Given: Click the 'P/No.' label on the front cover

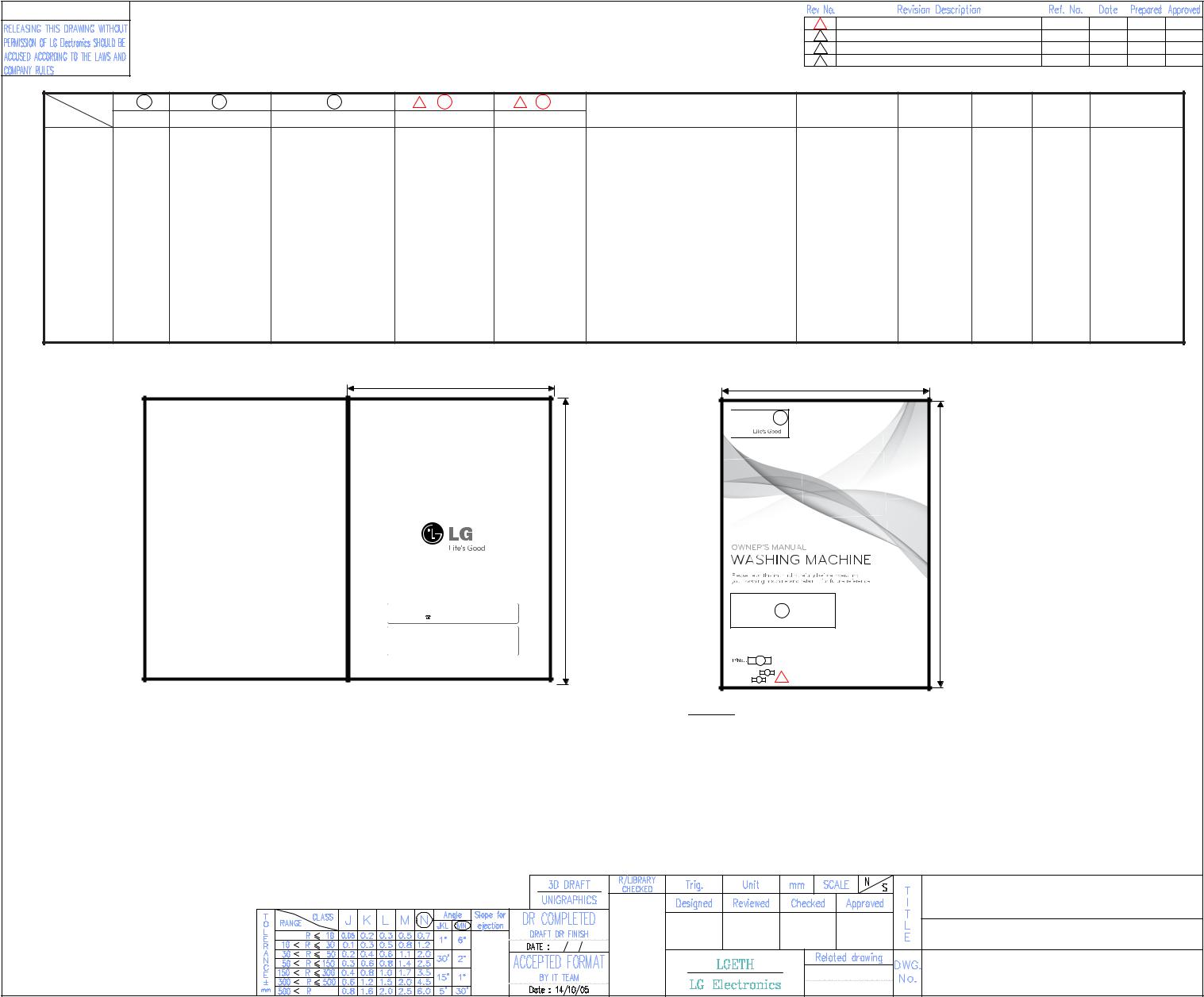Looking at the screenshot, I should point(738,660).
